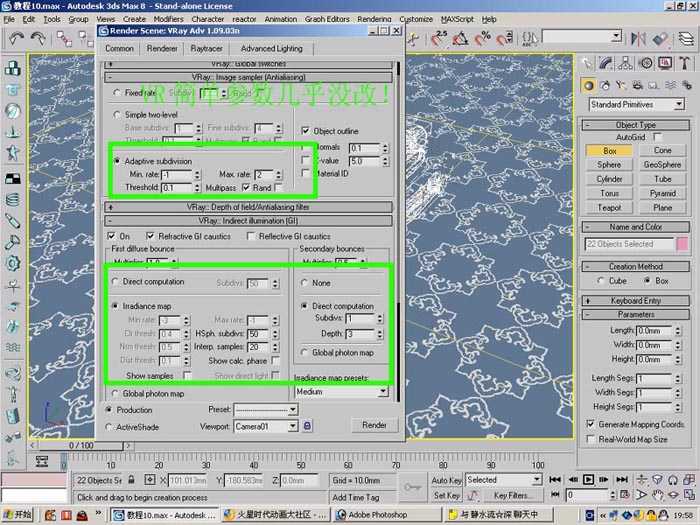Enable Real-World Map Size
This screenshot has height=525, width=700.
591,439
